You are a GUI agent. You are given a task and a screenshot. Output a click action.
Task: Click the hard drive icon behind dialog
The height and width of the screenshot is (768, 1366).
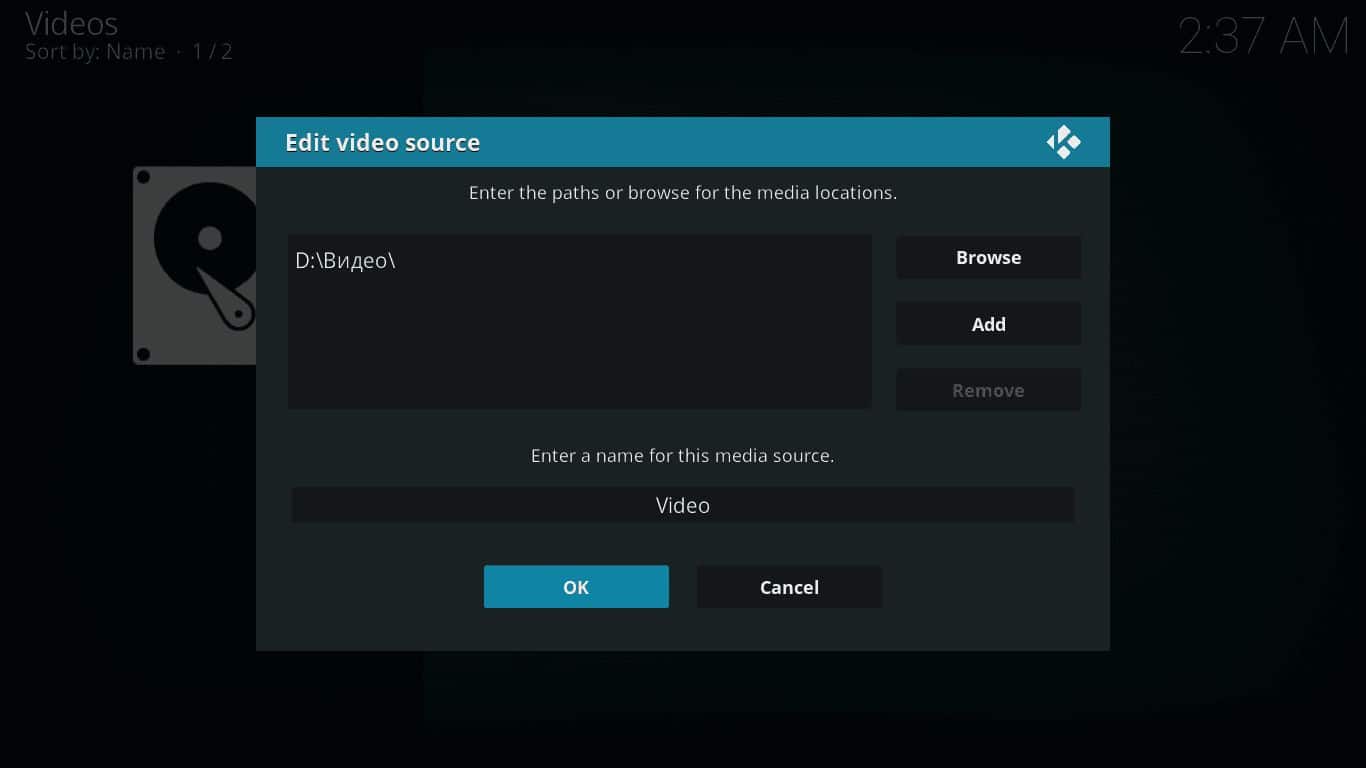coord(194,265)
